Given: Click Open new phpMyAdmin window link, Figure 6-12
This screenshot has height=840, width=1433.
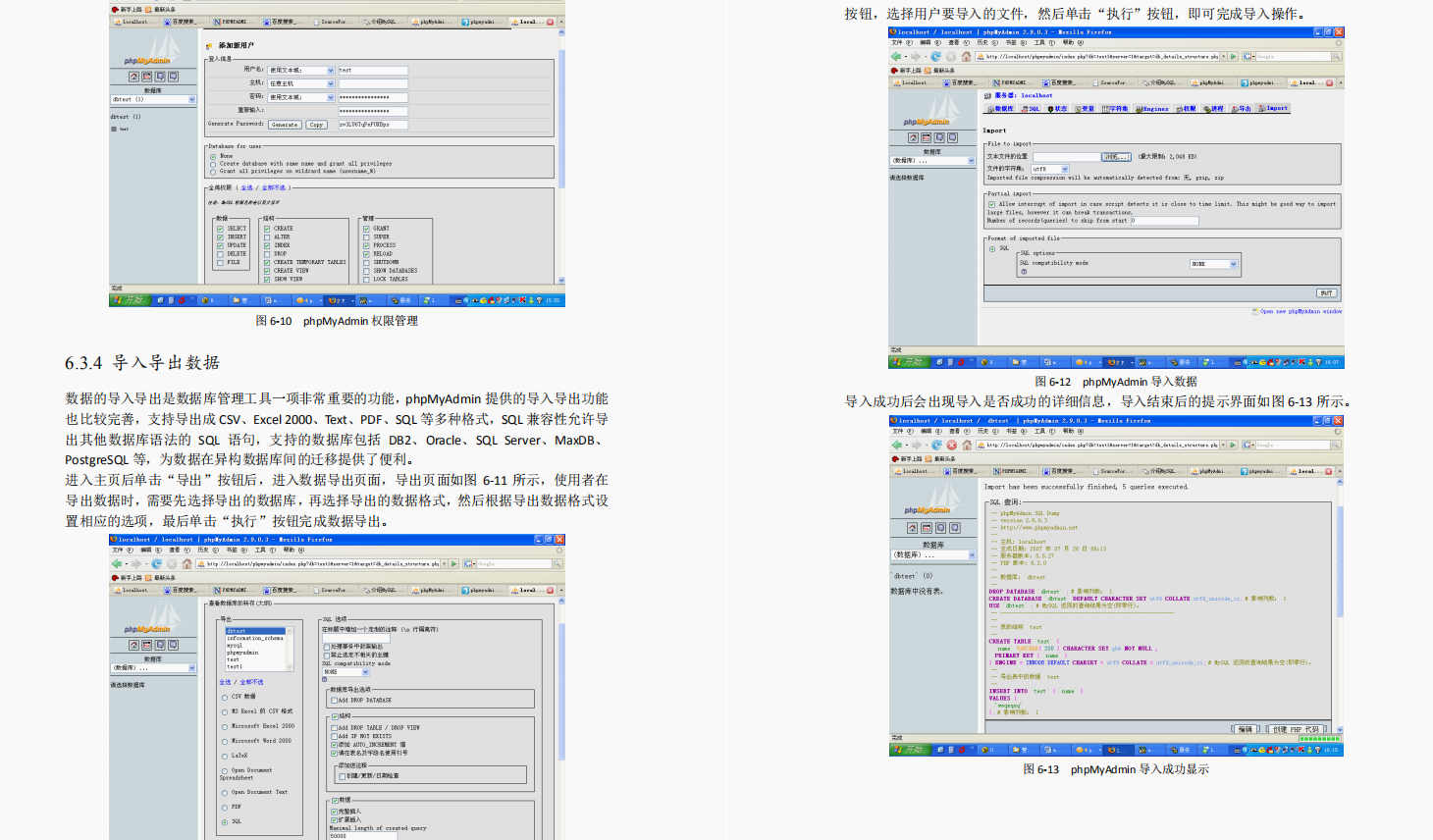Looking at the screenshot, I should (1300, 312).
